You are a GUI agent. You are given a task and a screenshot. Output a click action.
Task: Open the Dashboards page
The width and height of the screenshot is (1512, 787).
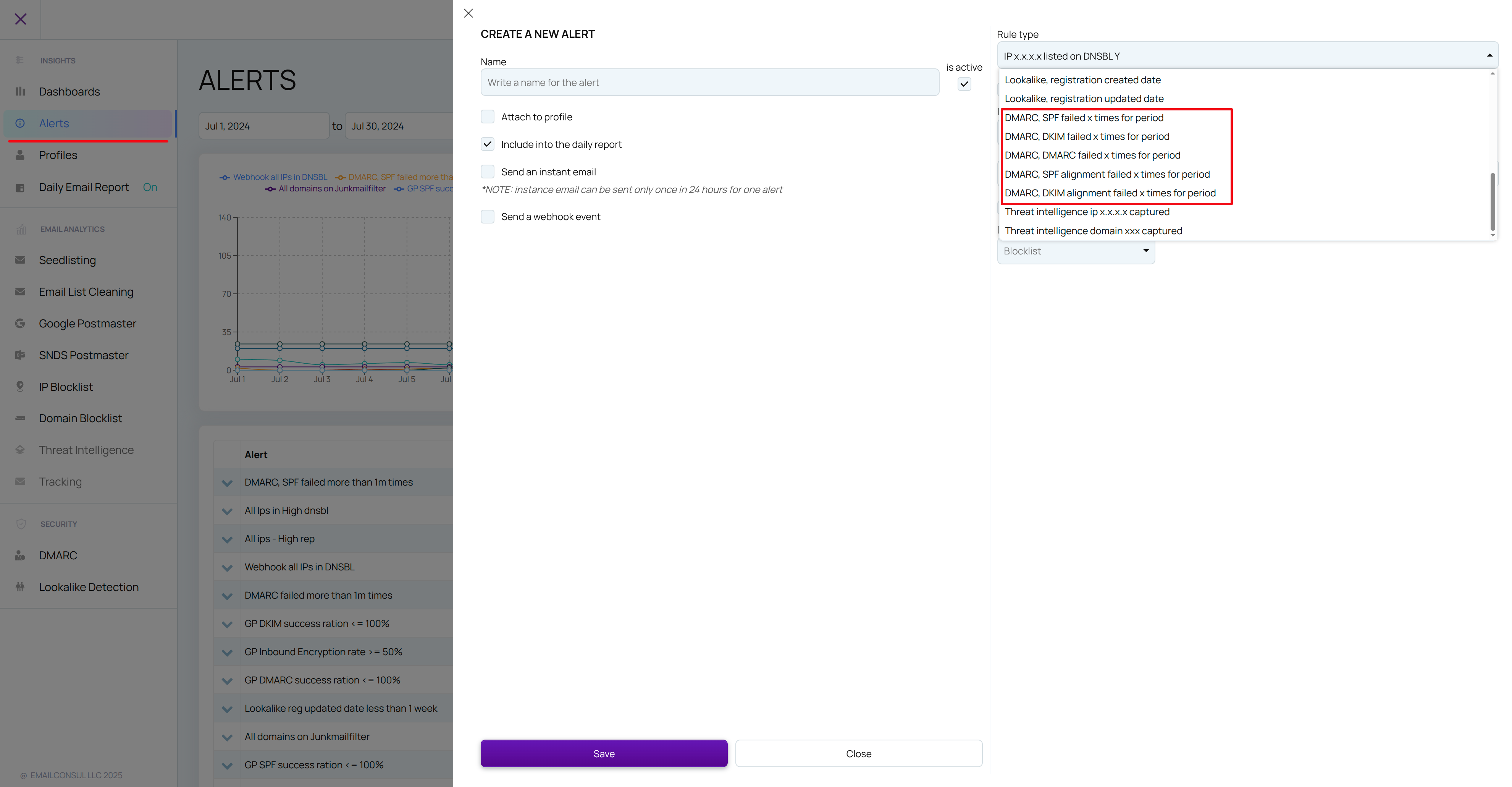click(69, 92)
